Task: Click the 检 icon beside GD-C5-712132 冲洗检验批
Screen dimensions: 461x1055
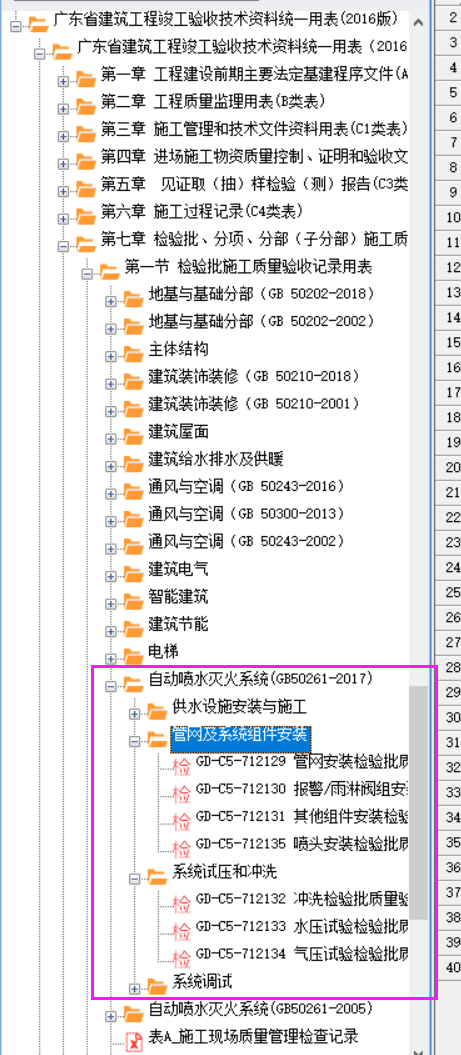Action: [182, 902]
